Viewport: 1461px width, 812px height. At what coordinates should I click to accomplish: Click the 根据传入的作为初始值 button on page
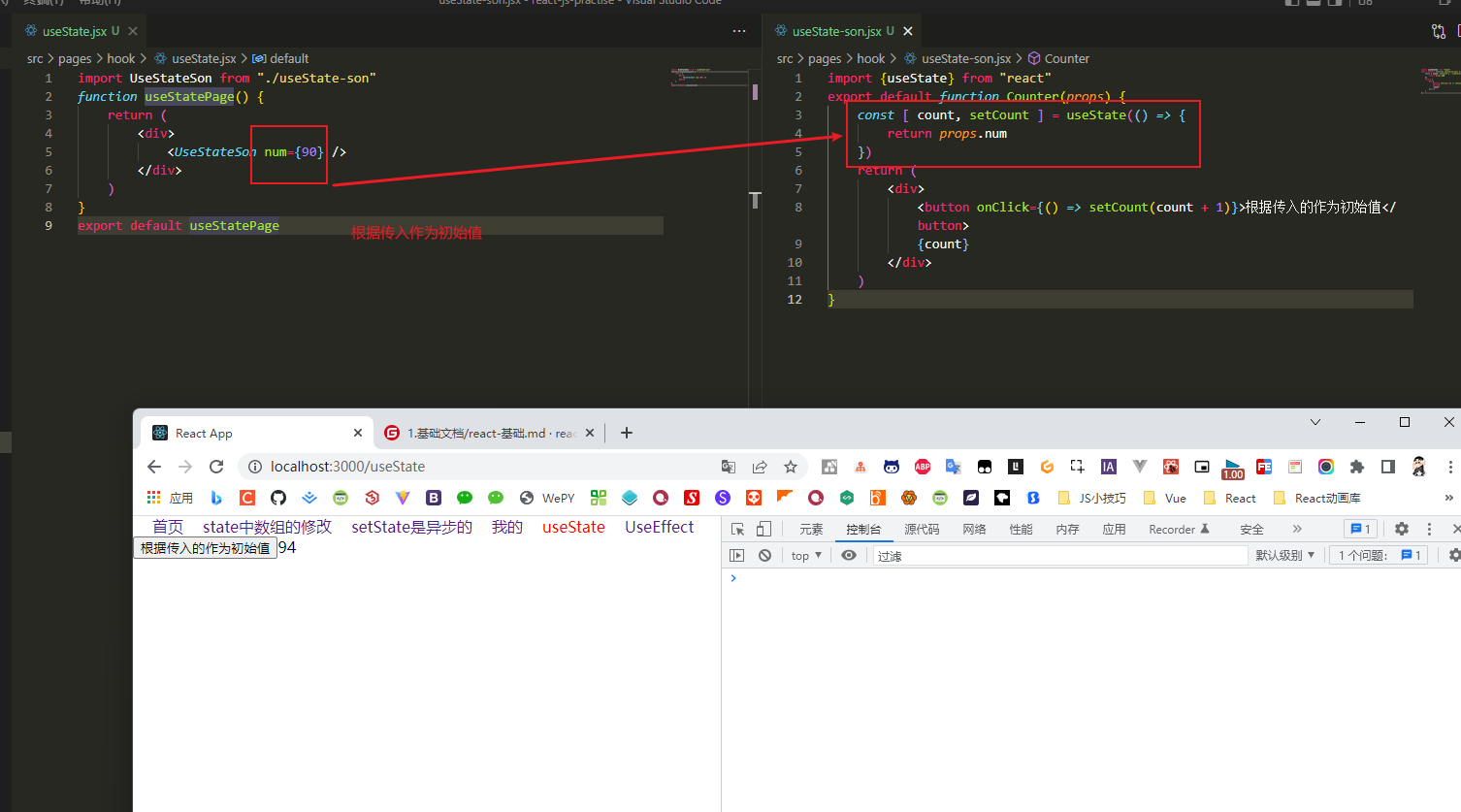205,548
